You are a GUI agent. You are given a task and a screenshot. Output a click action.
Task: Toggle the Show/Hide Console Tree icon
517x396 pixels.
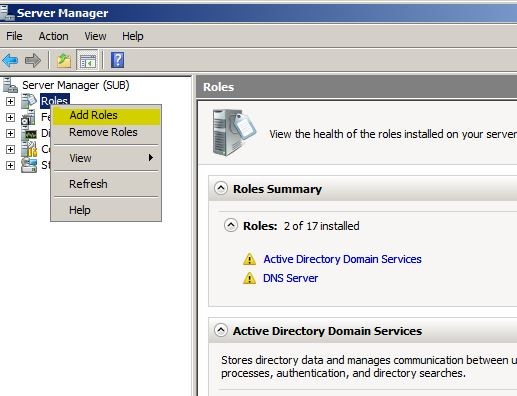point(87,60)
